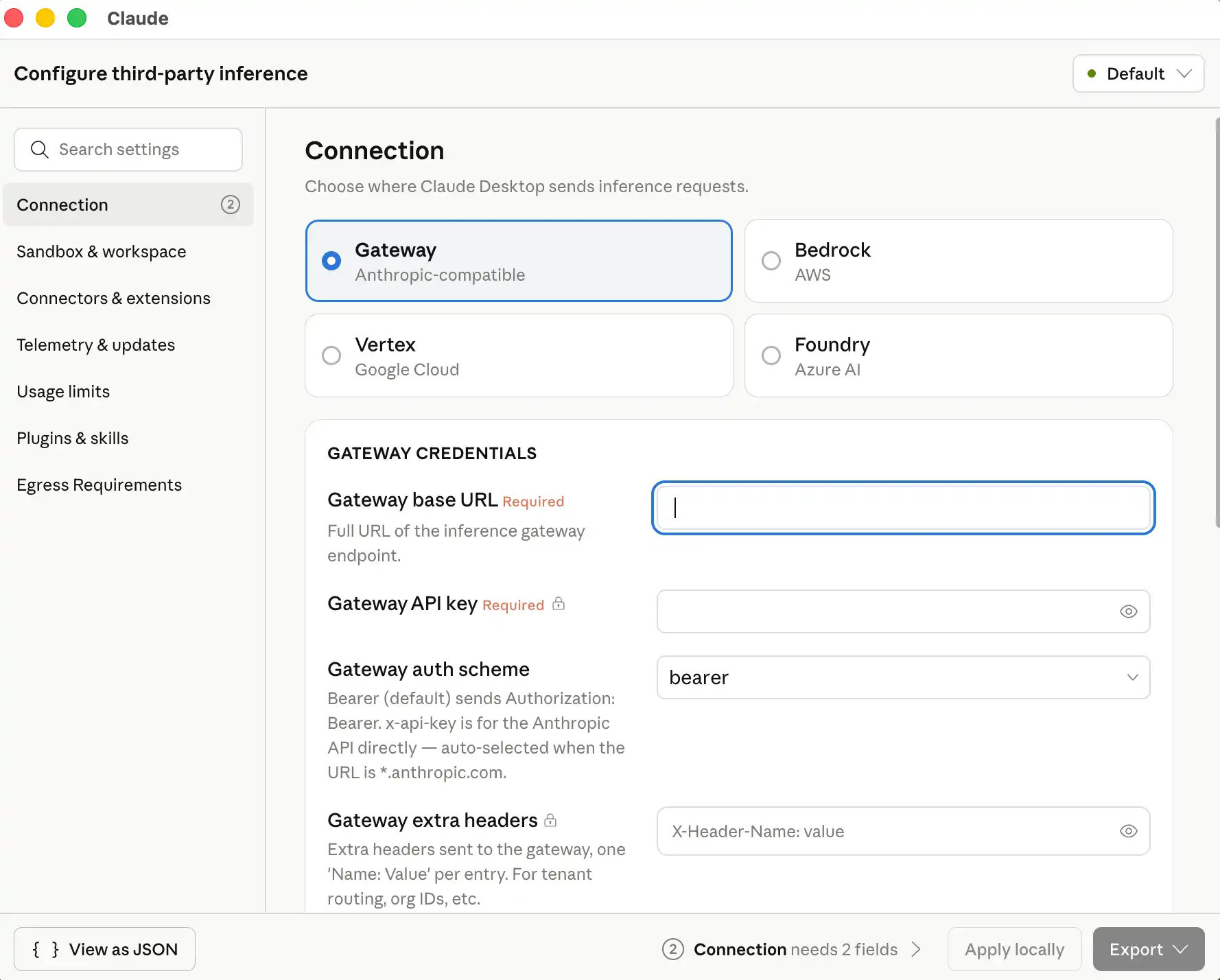Show Gateway extra headers value with eye icon

(1128, 831)
